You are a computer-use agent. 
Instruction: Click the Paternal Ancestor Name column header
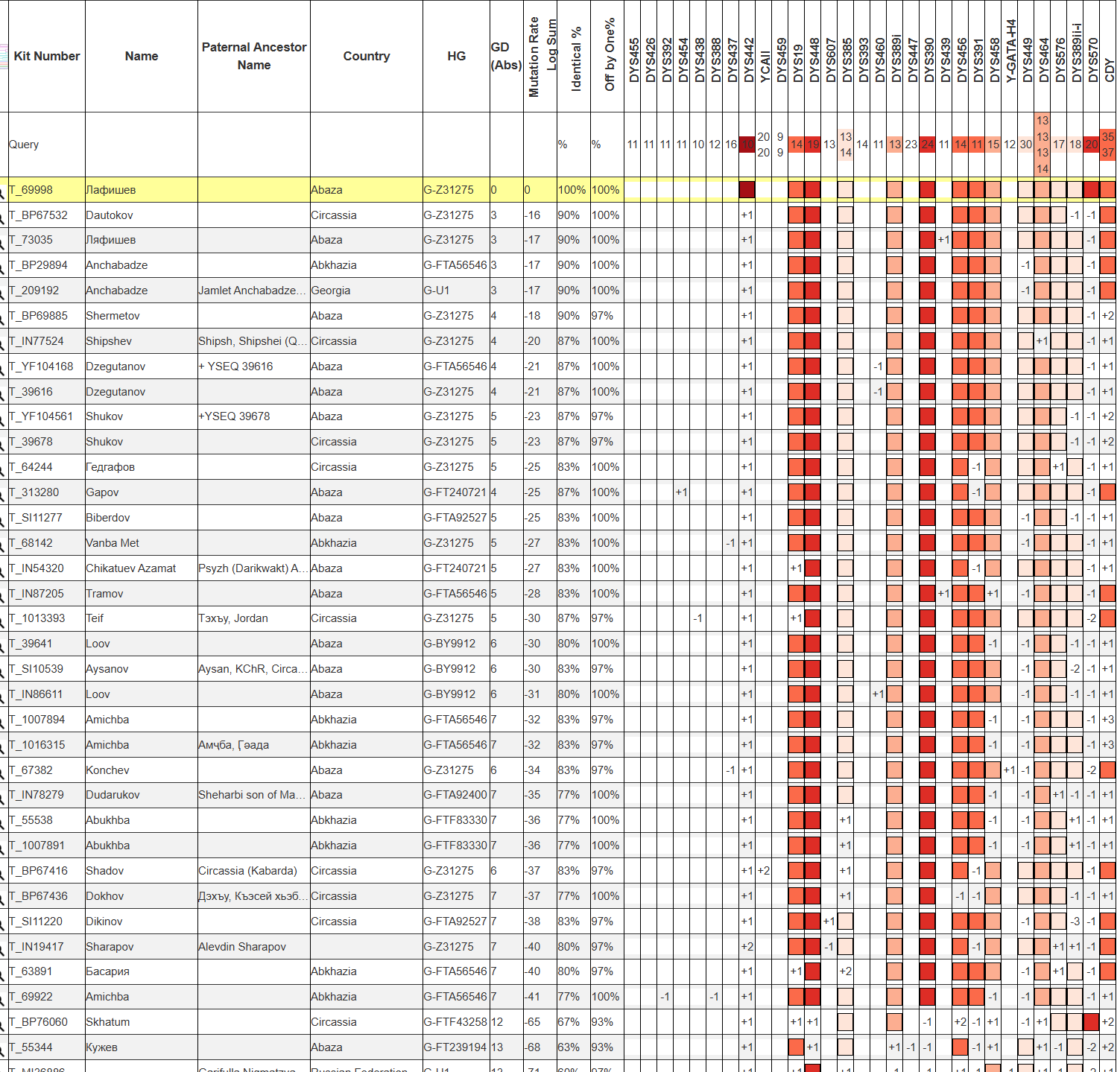click(x=253, y=57)
